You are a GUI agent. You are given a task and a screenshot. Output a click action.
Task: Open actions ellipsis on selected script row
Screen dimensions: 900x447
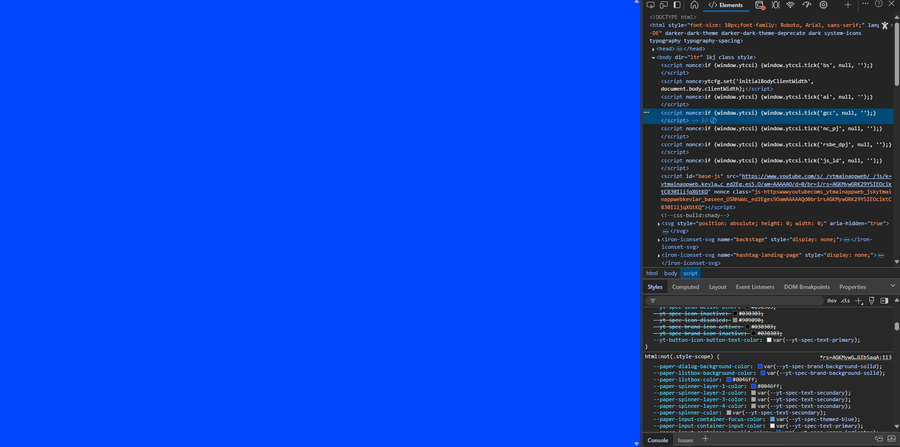click(x=646, y=113)
